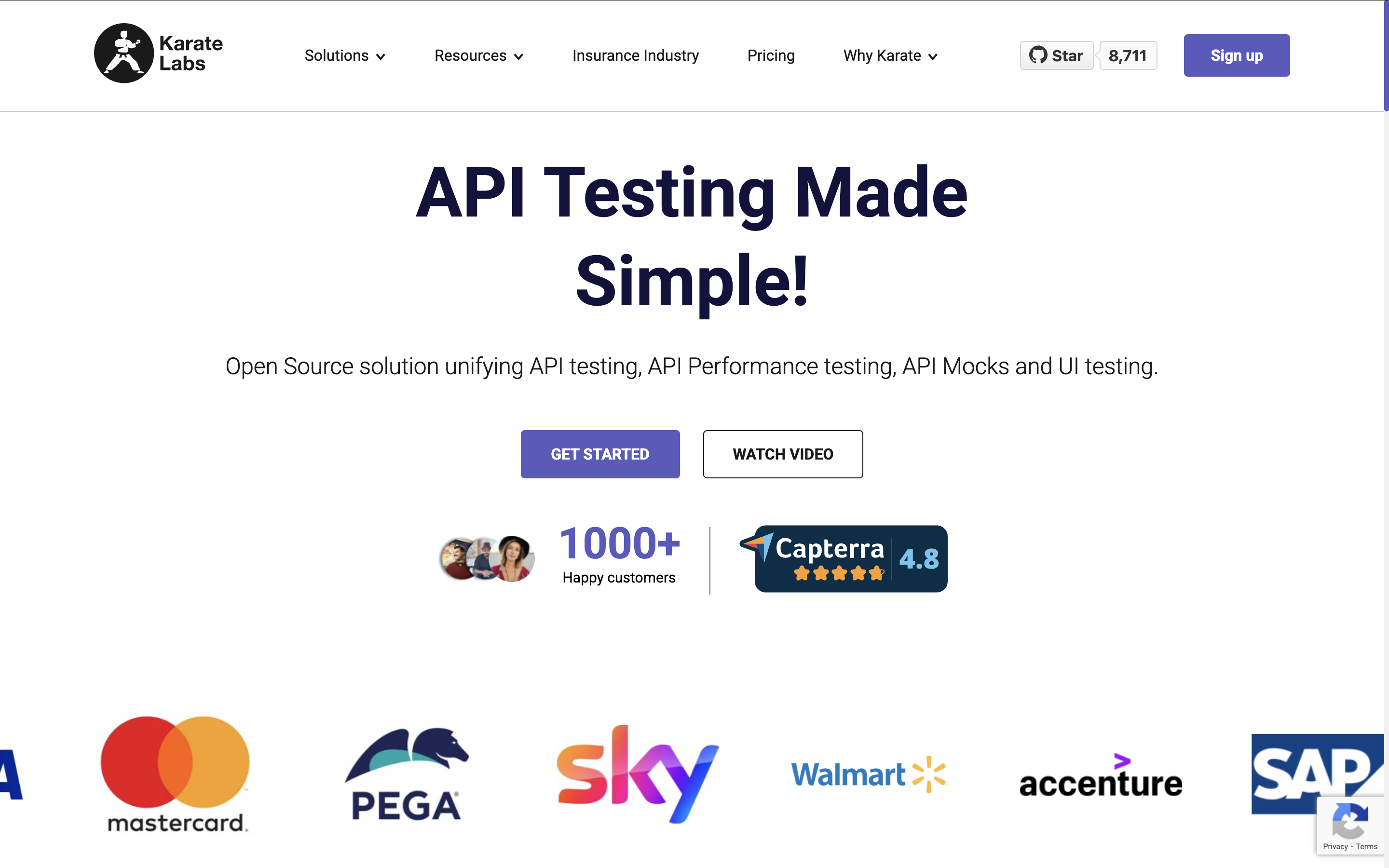Click the Watch Video button
This screenshot has width=1389, height=868.
coord(783,454)
